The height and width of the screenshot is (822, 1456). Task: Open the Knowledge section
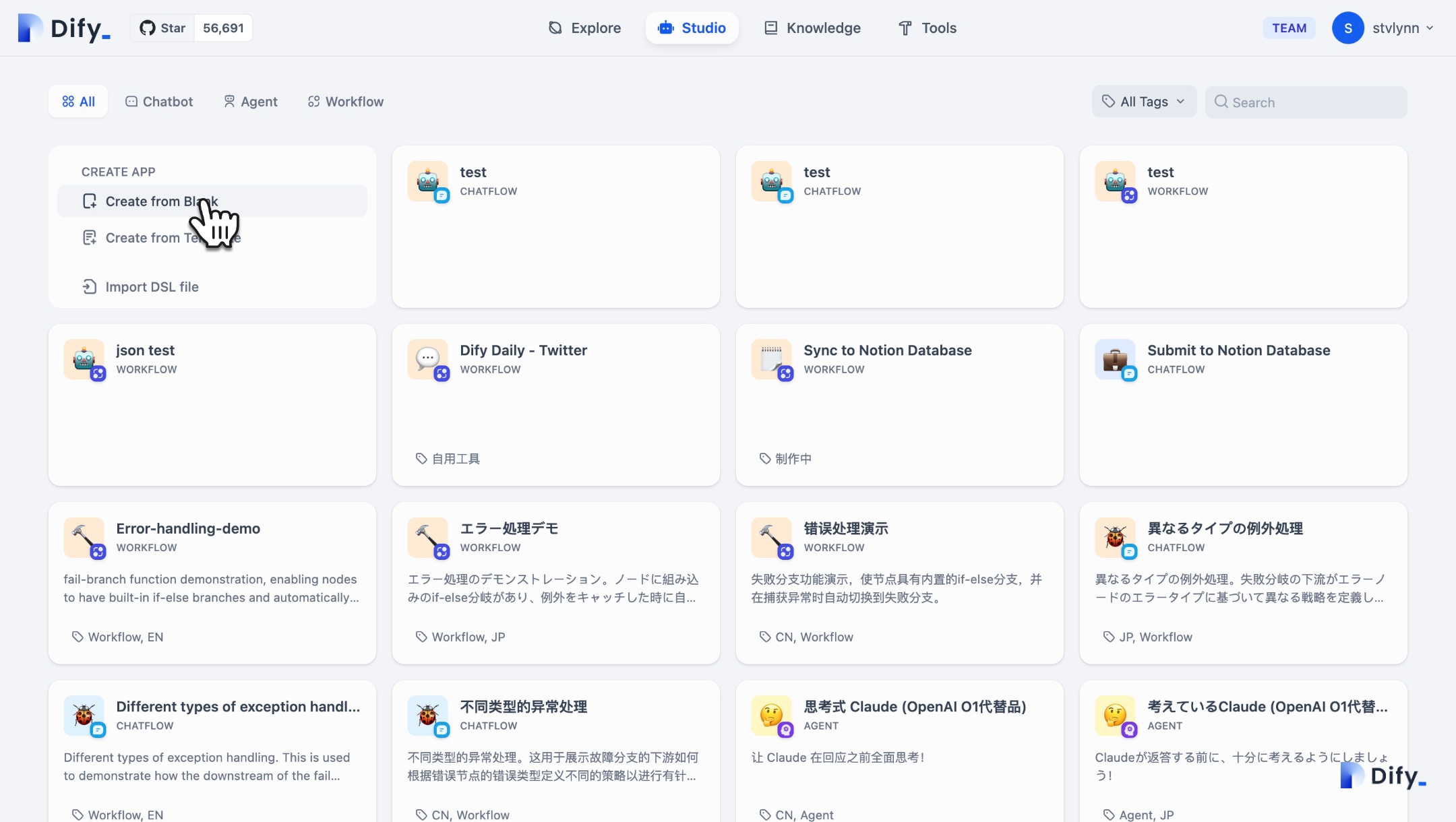pos(812,28)
